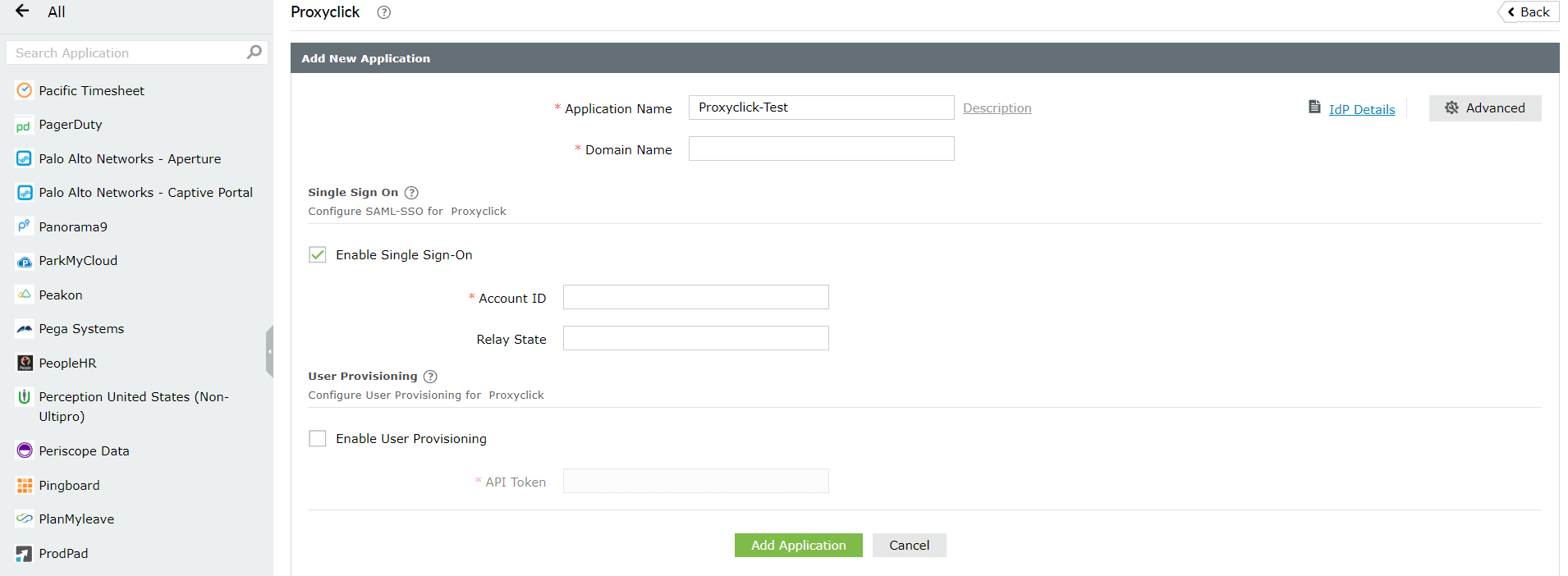Click the Domain Name input field
Viewport: 1568px width, 576px height.
pyautogui.click(x=821, y=149)
